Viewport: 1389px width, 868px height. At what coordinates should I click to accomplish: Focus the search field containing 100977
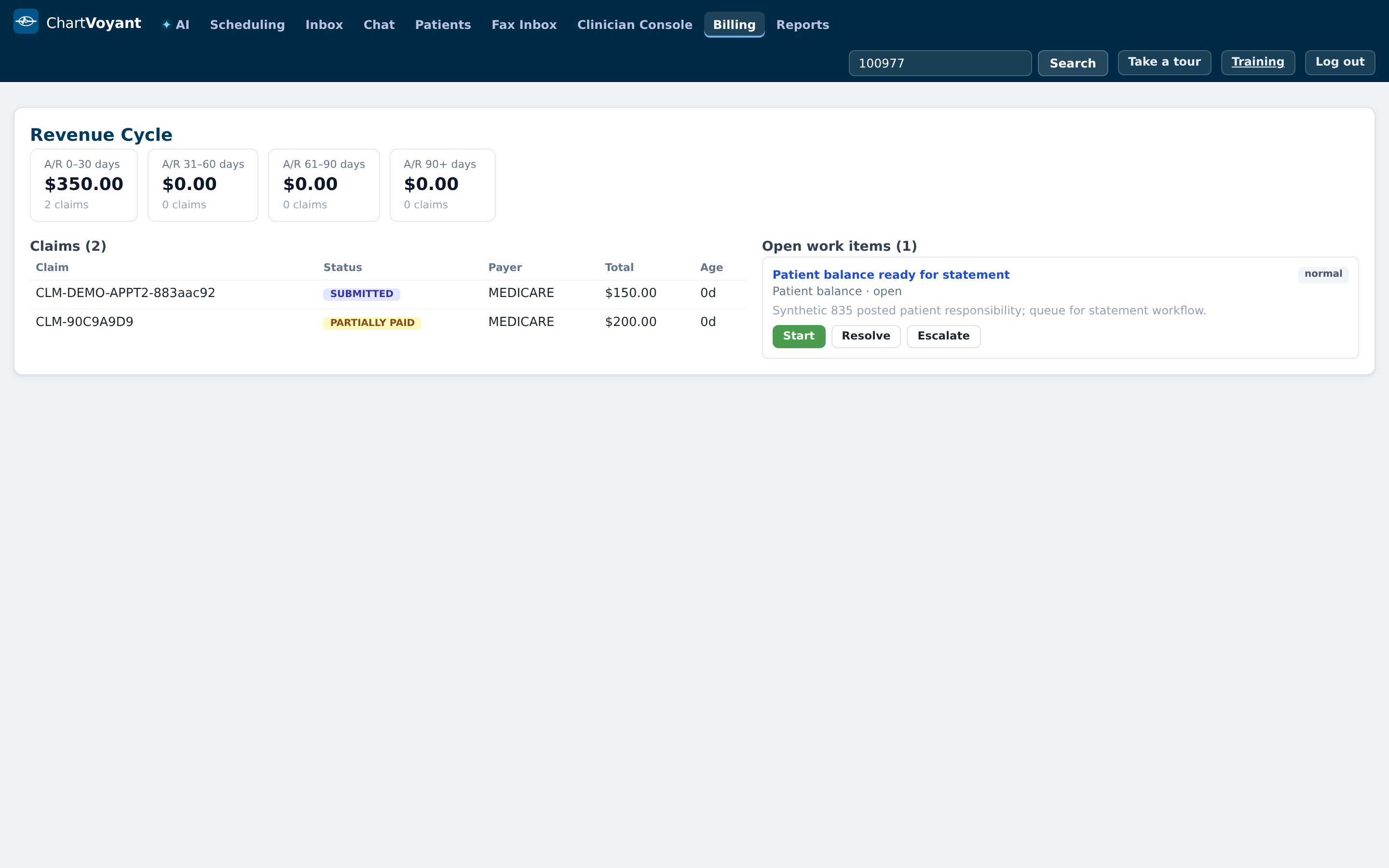coord(940,63)
